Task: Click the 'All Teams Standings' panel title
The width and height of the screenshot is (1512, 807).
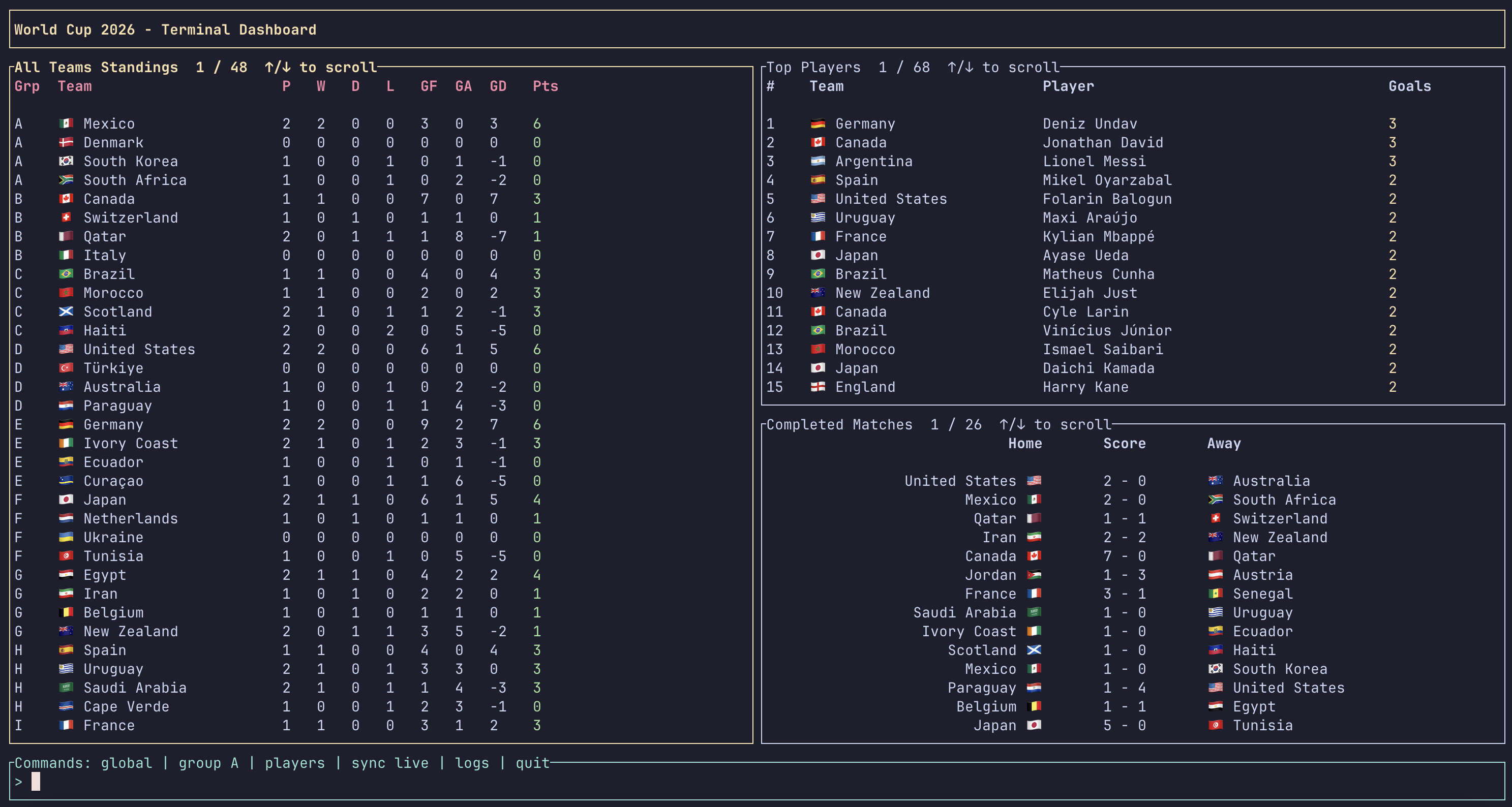Action: tap(96, 67)
